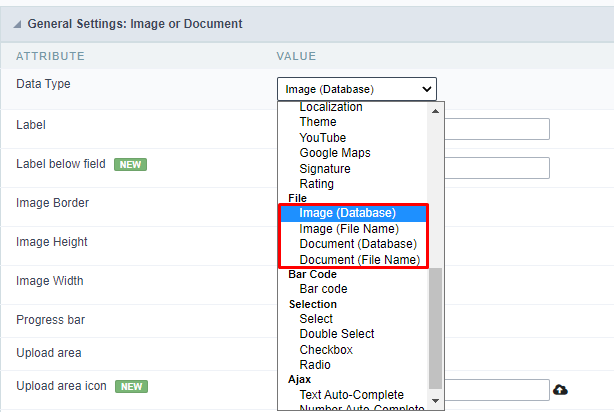The image size is (614, 412).
Task: Click the Upload area icon input field
Action: tap(497, 390)
